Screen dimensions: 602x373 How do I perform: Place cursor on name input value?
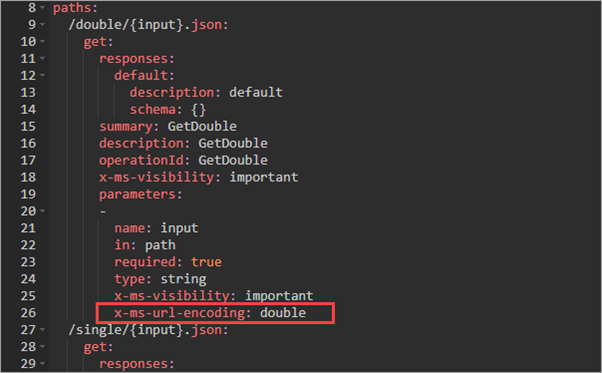pyautogui.click(x=179, y=228)
